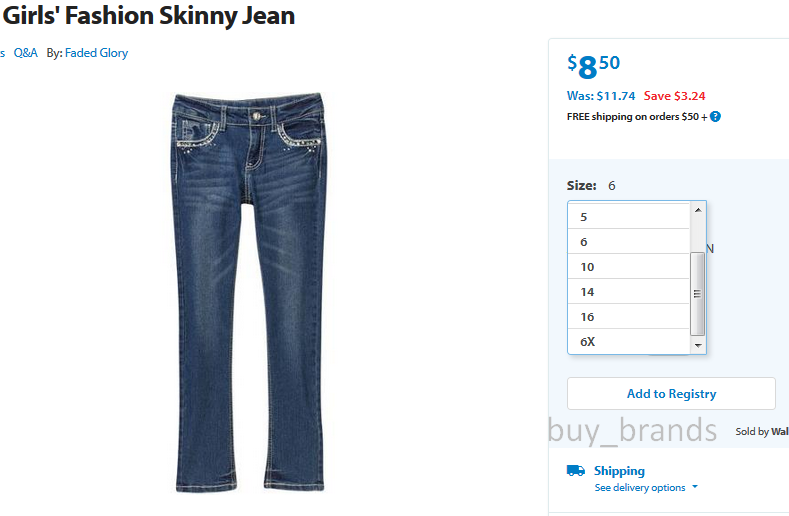Click the size list scroll up arrow
Viewport: 789px width, 516px height.
point(698,210)
